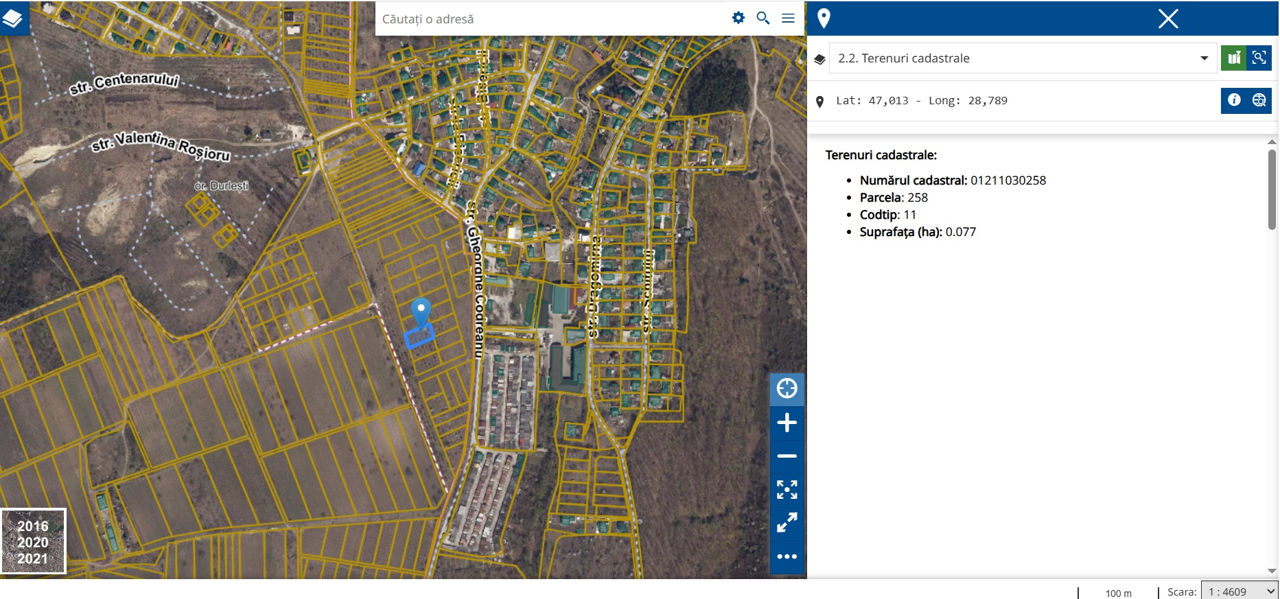1280x599 pixels.
Task: Click the blue map marker pin
Action: pos(421,312)
